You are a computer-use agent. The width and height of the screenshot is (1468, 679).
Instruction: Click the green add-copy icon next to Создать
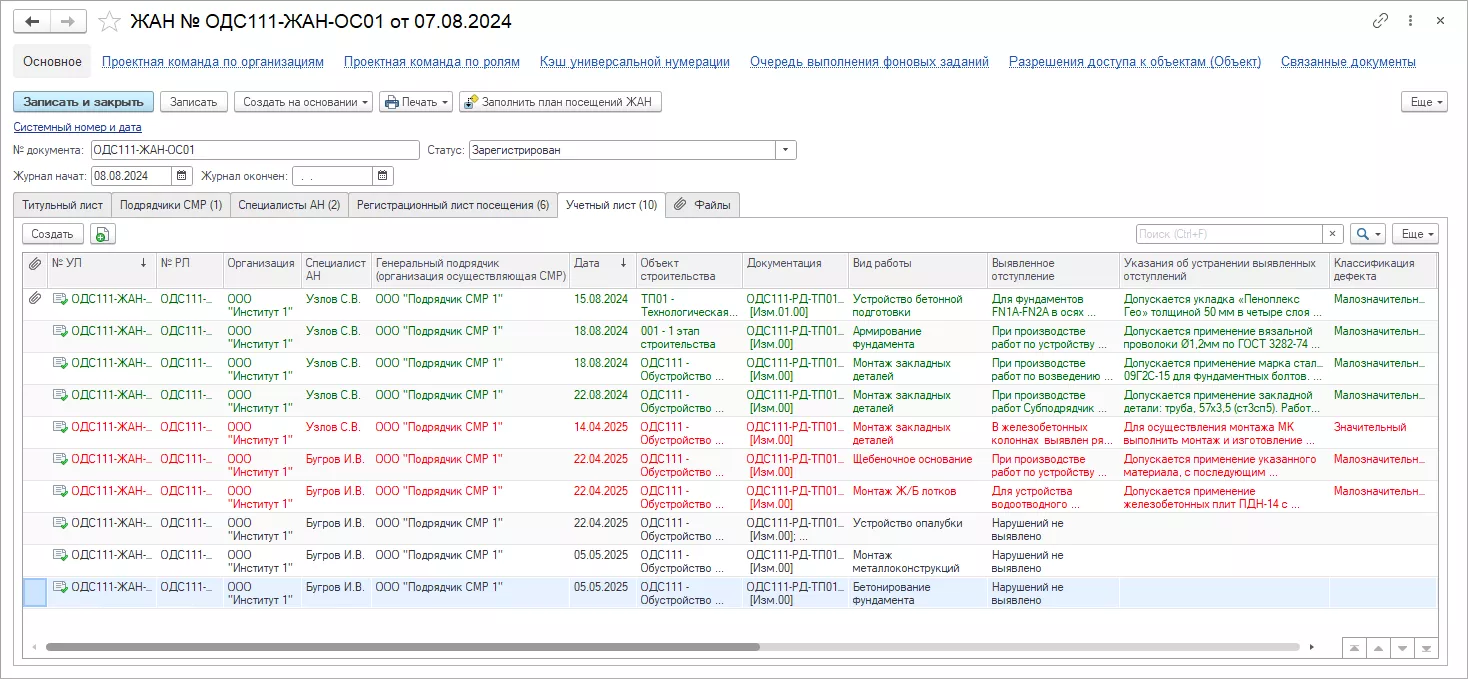pyautogui.click(x=103, y=234)
